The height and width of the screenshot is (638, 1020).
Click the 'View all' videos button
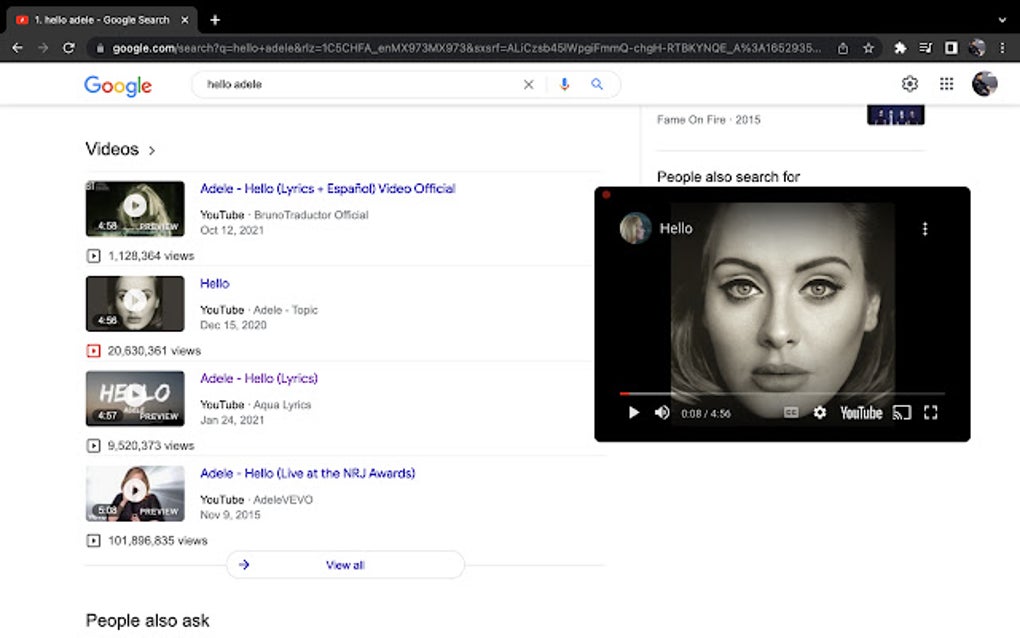tap(344, 564)
